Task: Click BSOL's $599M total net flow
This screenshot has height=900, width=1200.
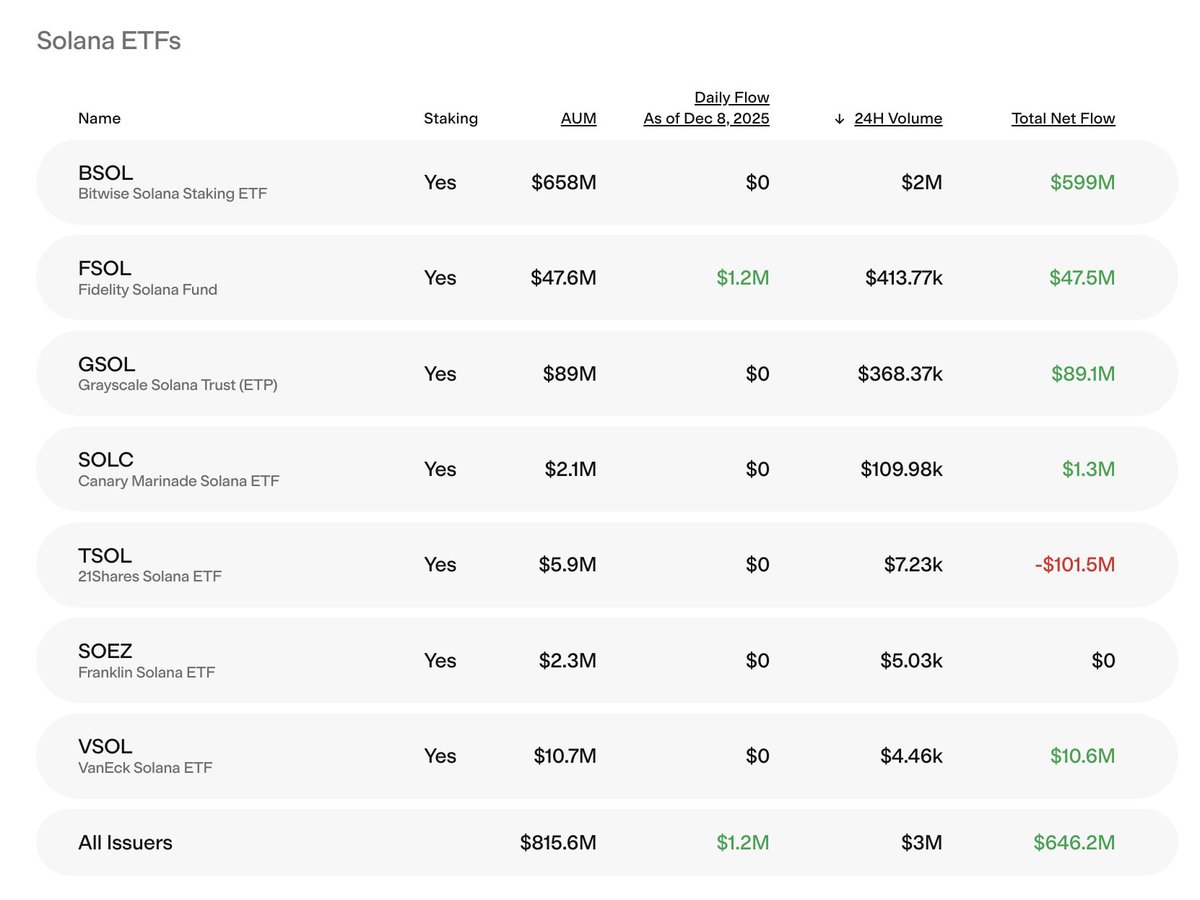Action: click(1083, 182)
